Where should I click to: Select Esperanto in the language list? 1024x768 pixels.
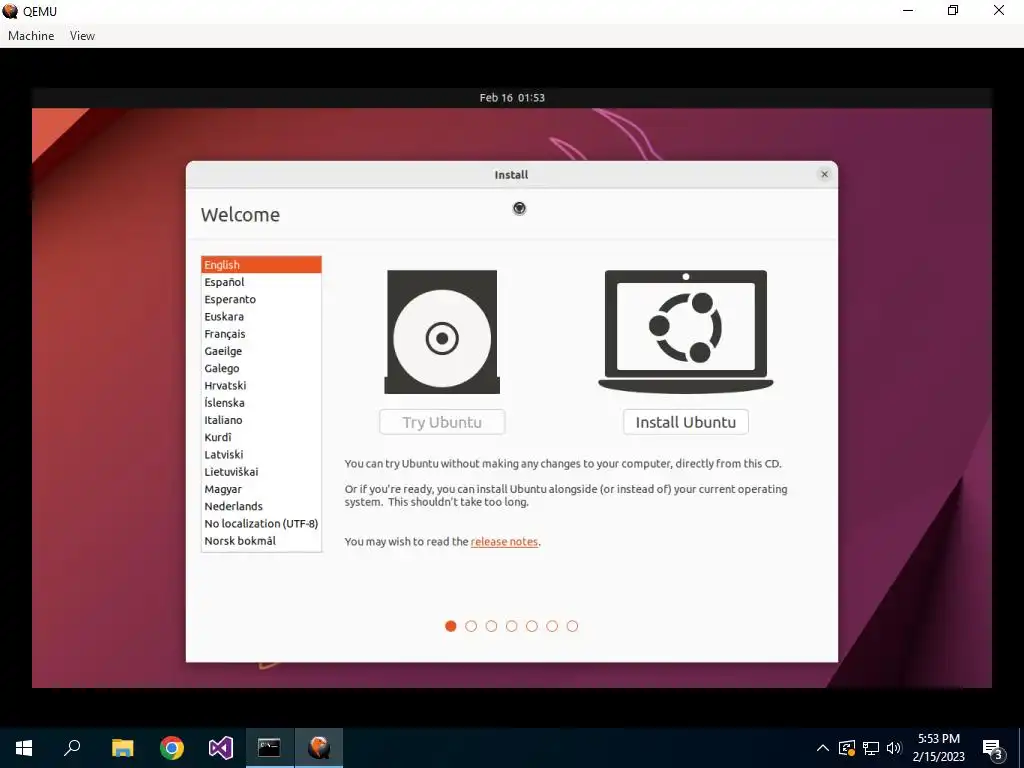261,299
